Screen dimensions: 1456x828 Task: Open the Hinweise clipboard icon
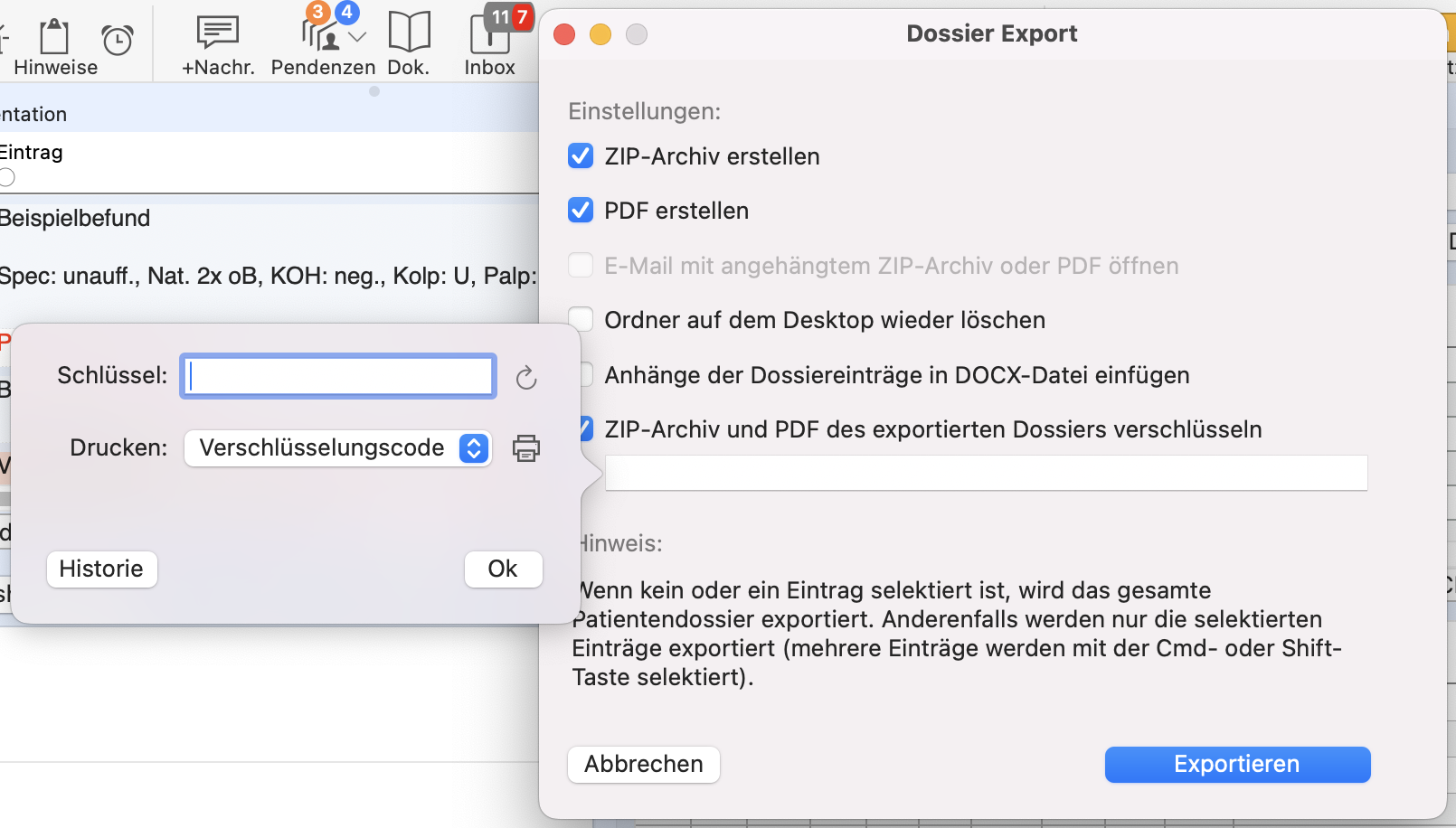(x=54, y=37)
